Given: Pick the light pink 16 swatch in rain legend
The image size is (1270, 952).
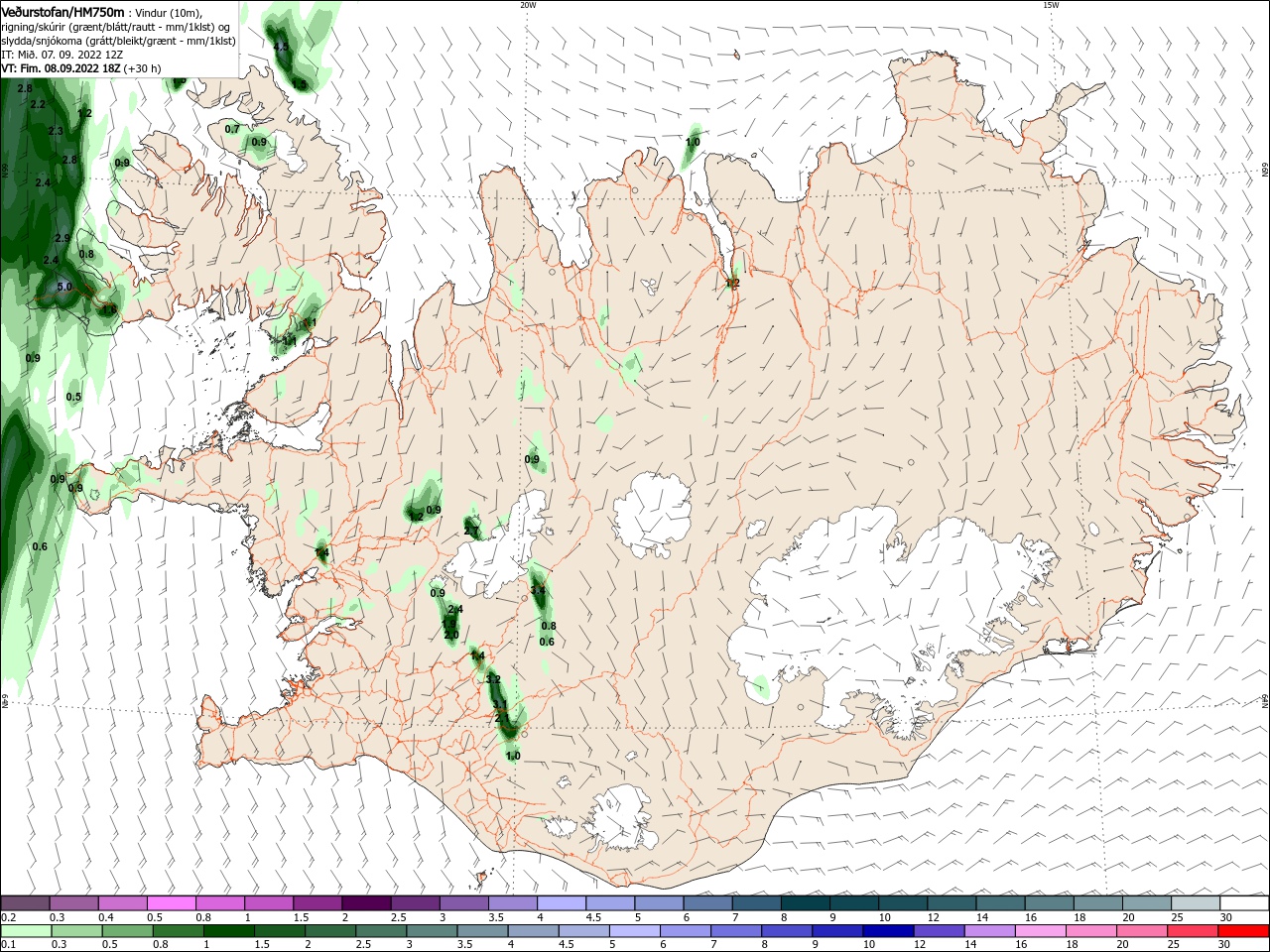Looking at the screenshot, I should tap(1041, 930).
